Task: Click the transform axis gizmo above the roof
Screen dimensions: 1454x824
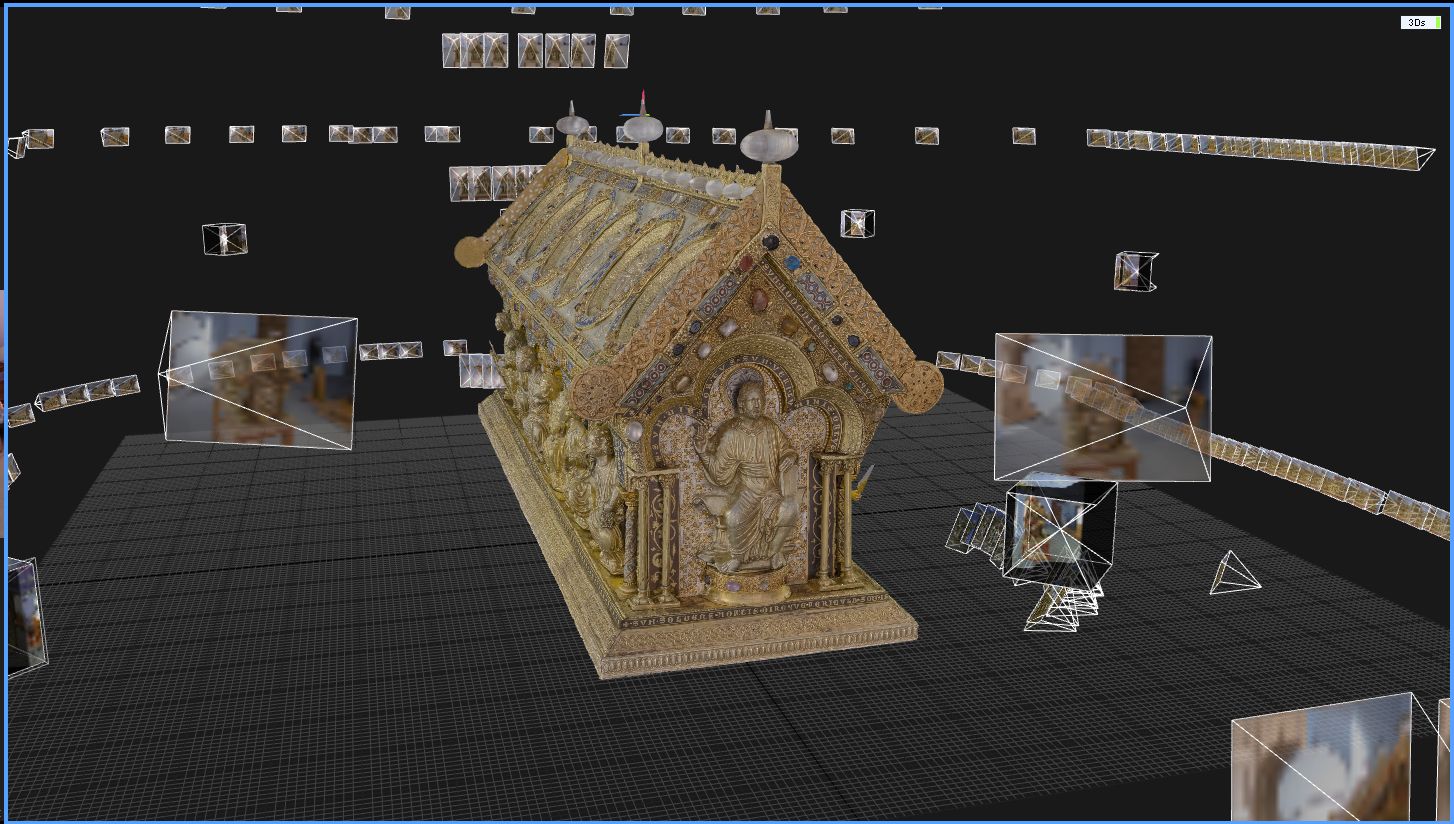Action: point(642,103)
